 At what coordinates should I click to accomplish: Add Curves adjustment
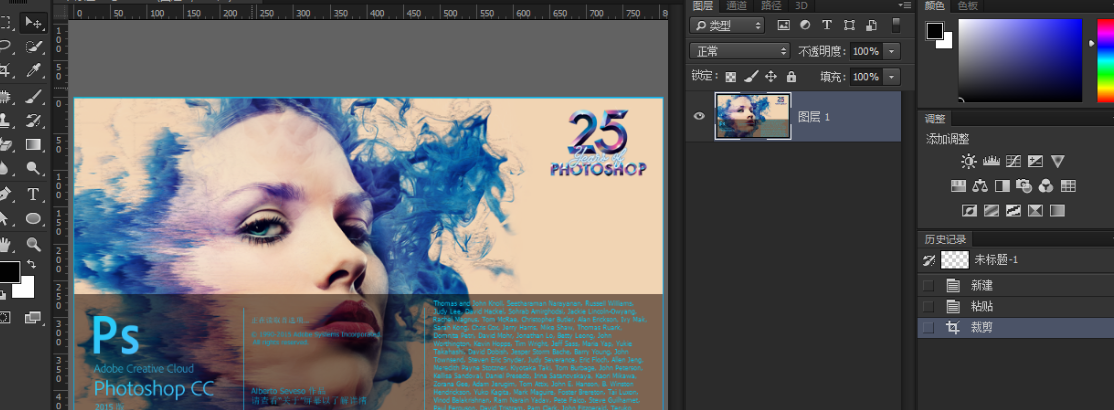1014,161
